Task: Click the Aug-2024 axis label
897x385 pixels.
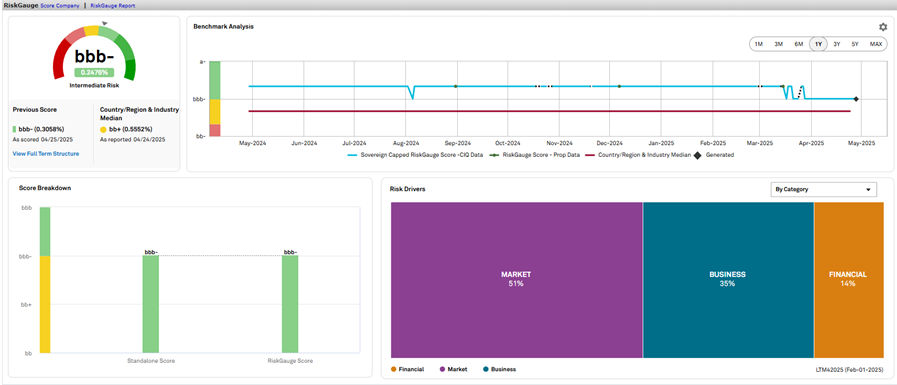Action: 406,143
